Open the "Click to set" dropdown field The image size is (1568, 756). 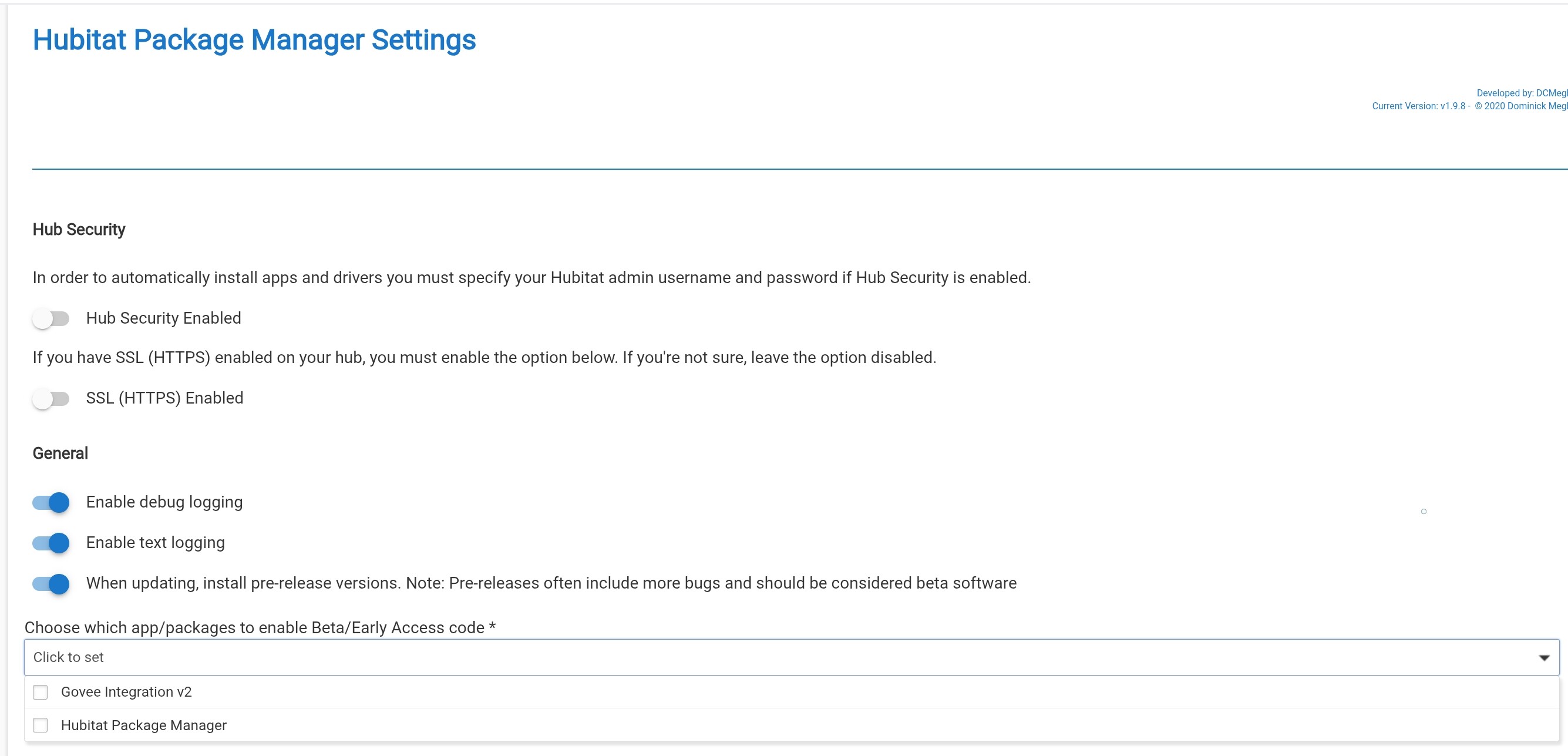[x=731, y=657]
